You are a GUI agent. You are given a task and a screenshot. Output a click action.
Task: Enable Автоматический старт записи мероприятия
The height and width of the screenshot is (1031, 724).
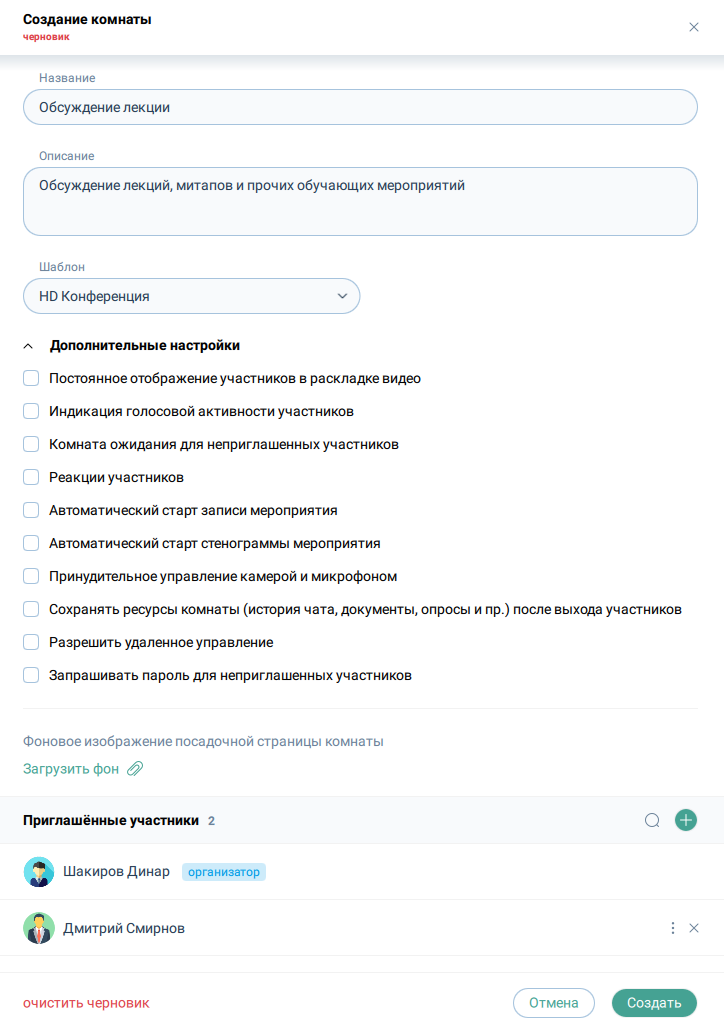[x=31, y=510]
